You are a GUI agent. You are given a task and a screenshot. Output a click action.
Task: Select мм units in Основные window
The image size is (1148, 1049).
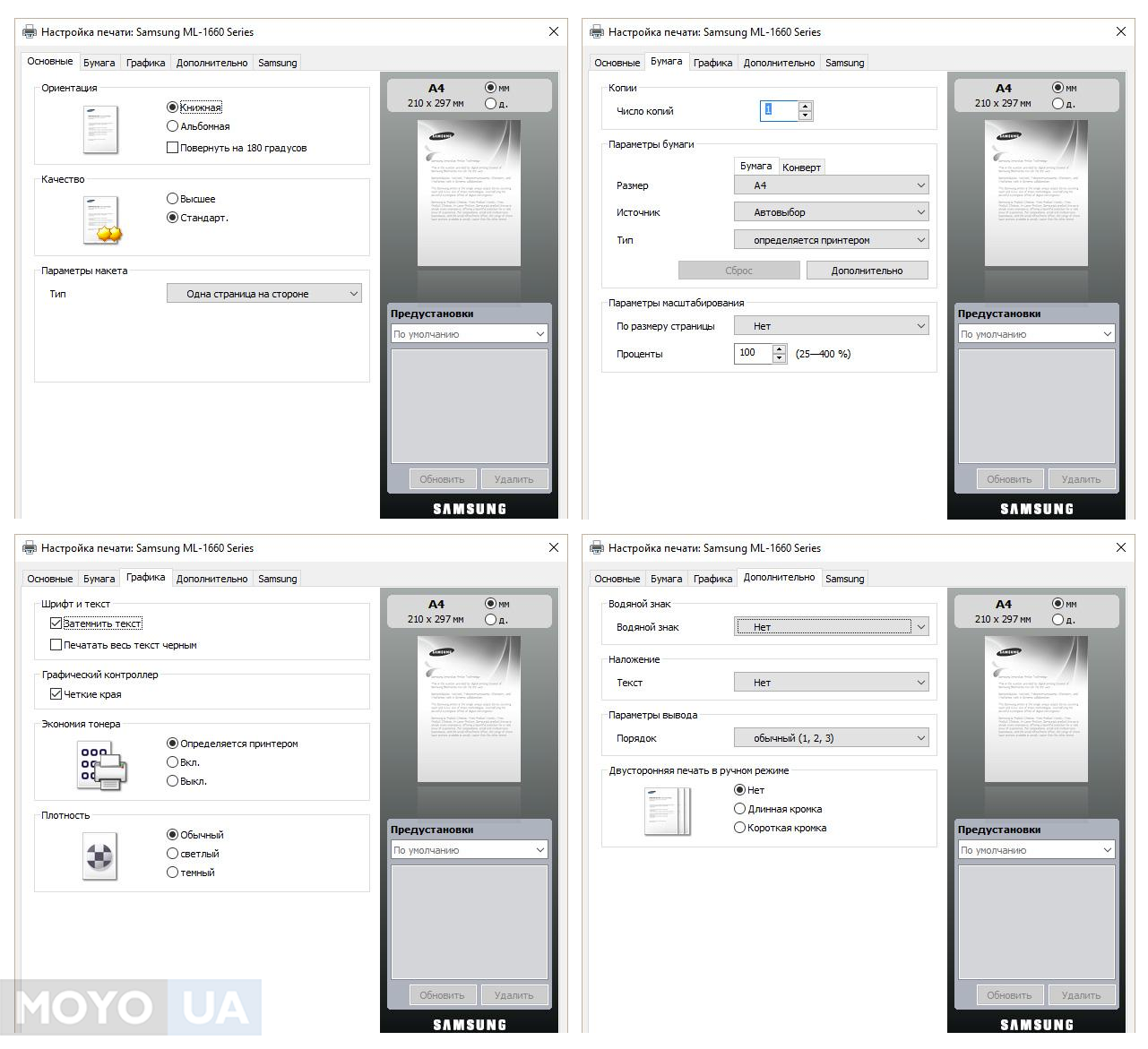(x=497, y=88)
